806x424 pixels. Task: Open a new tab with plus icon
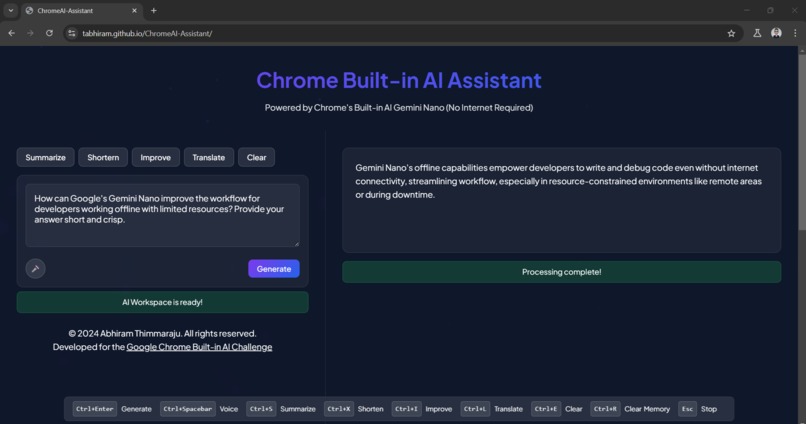coord(153,11)
